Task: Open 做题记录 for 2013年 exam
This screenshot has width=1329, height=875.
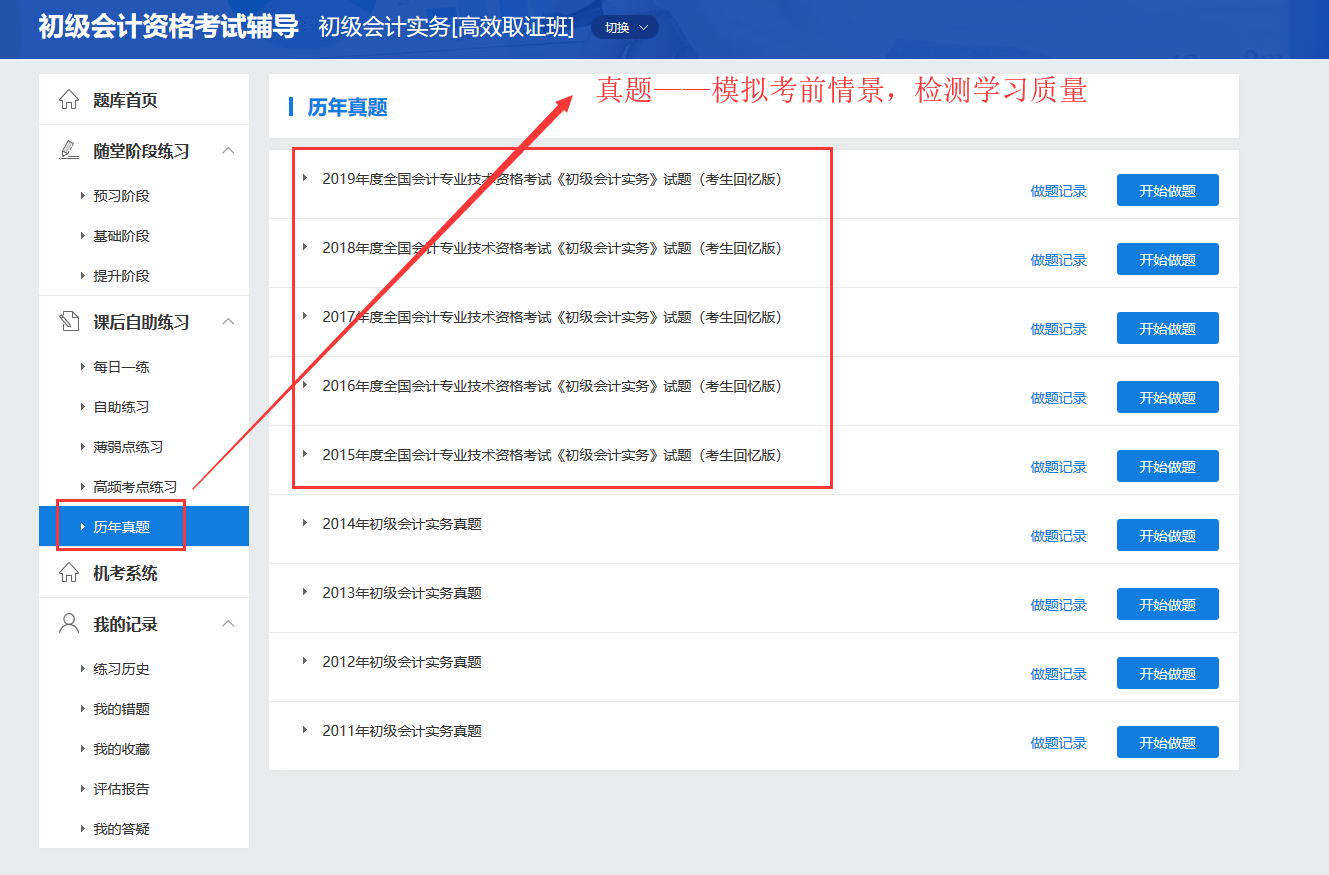Action: tap(1058, 605)
